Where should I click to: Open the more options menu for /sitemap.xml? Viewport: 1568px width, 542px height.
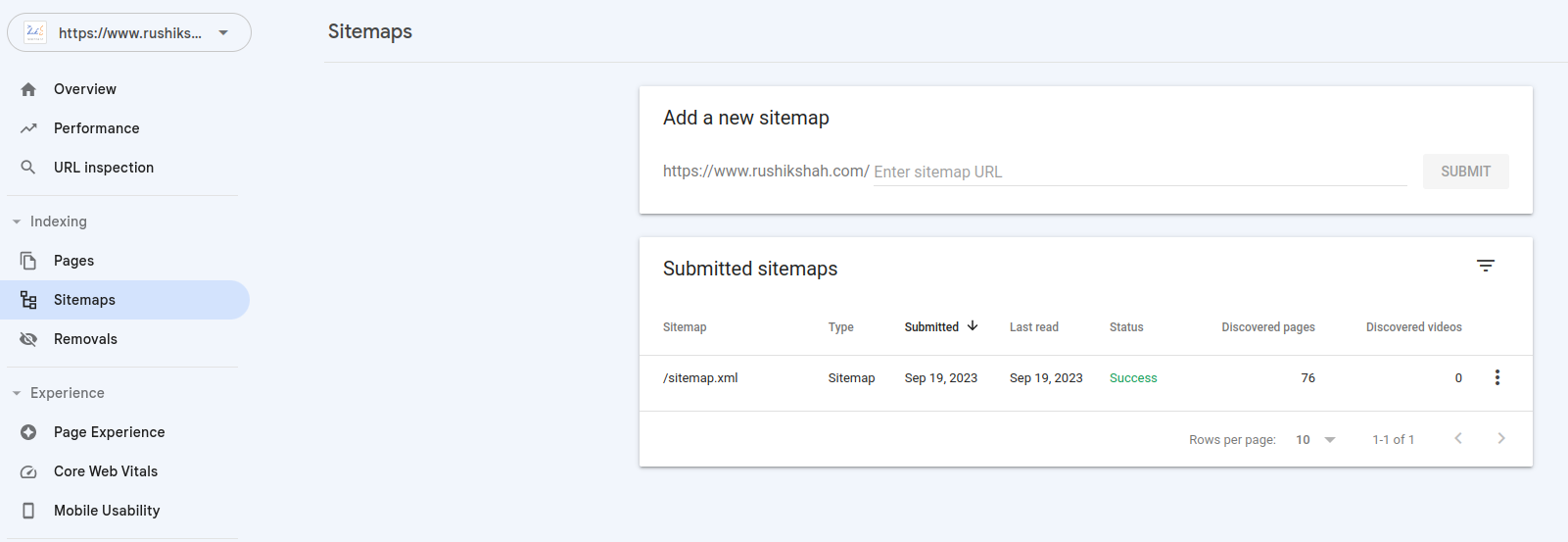[x=1497, y=377]
